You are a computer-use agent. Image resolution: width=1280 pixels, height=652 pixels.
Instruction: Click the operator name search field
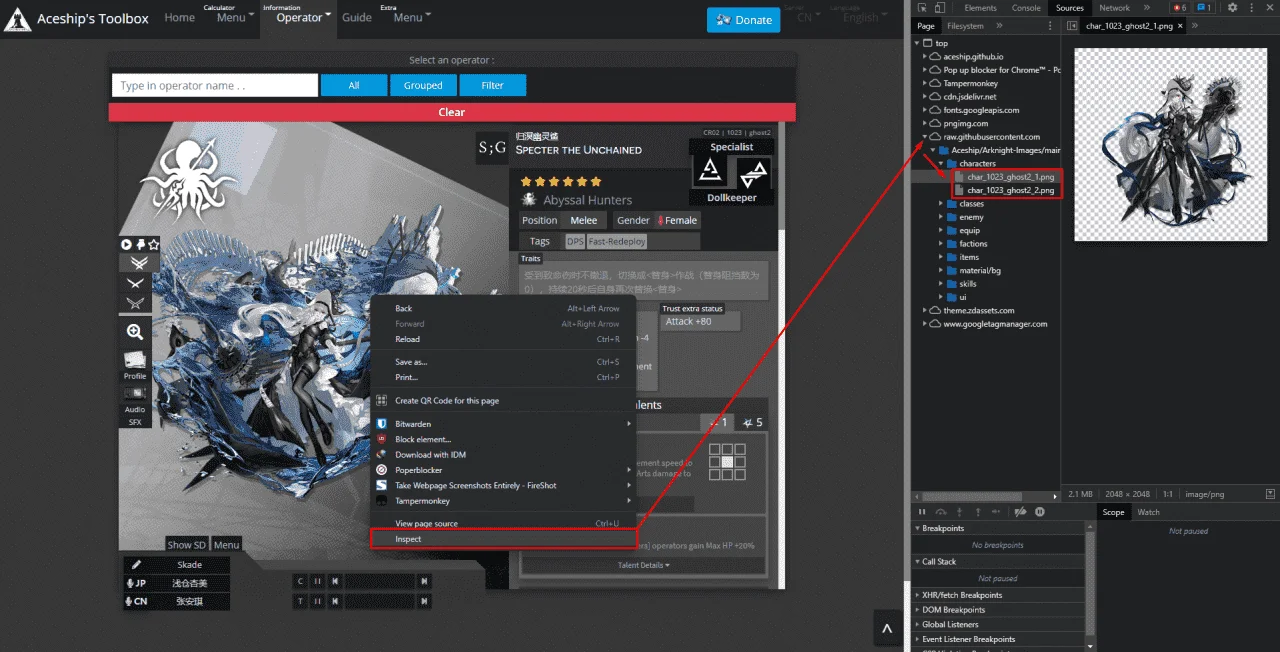[215, 86]
